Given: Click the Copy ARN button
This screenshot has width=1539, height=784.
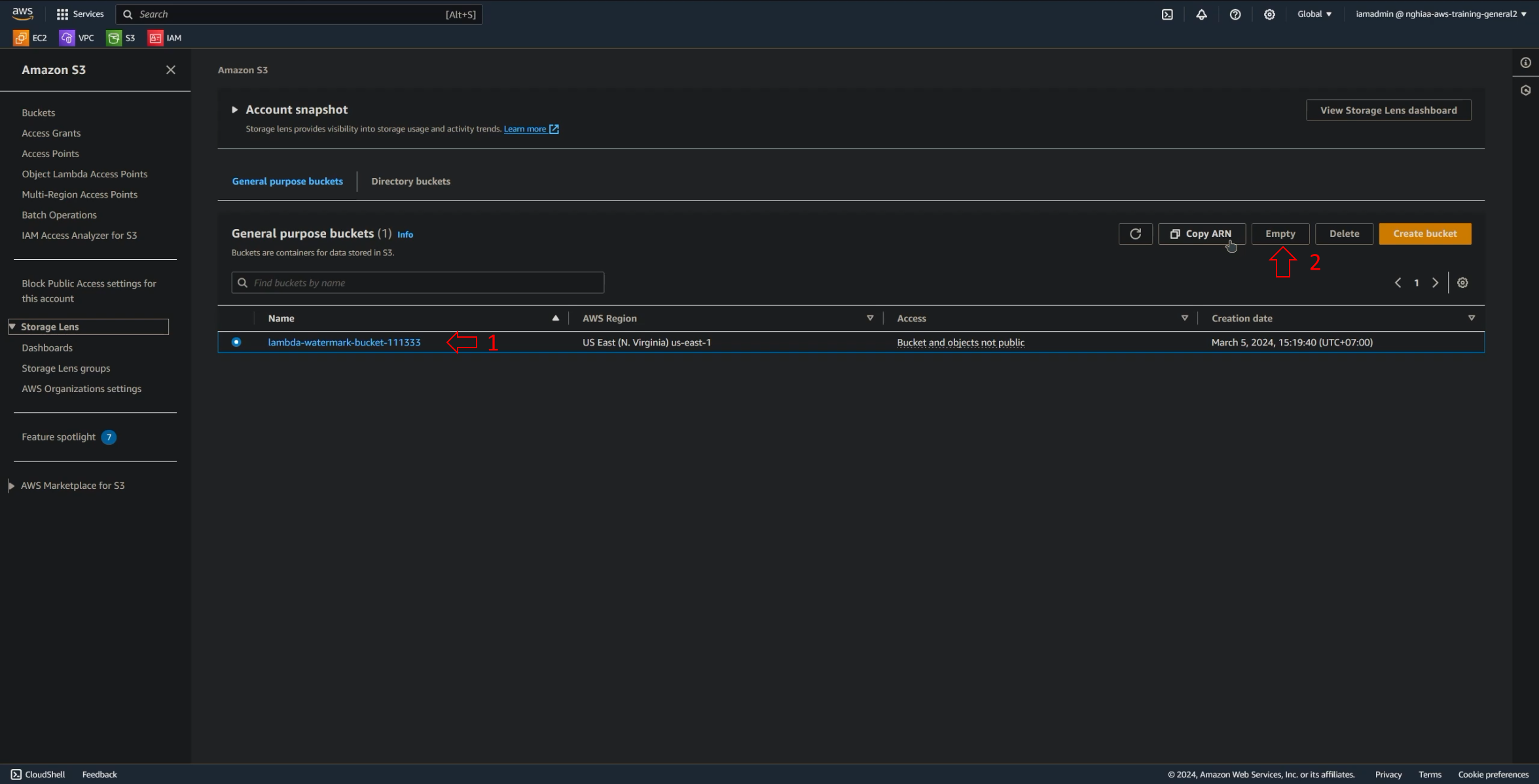Looking at the screenshot, I should point(1201,233).
